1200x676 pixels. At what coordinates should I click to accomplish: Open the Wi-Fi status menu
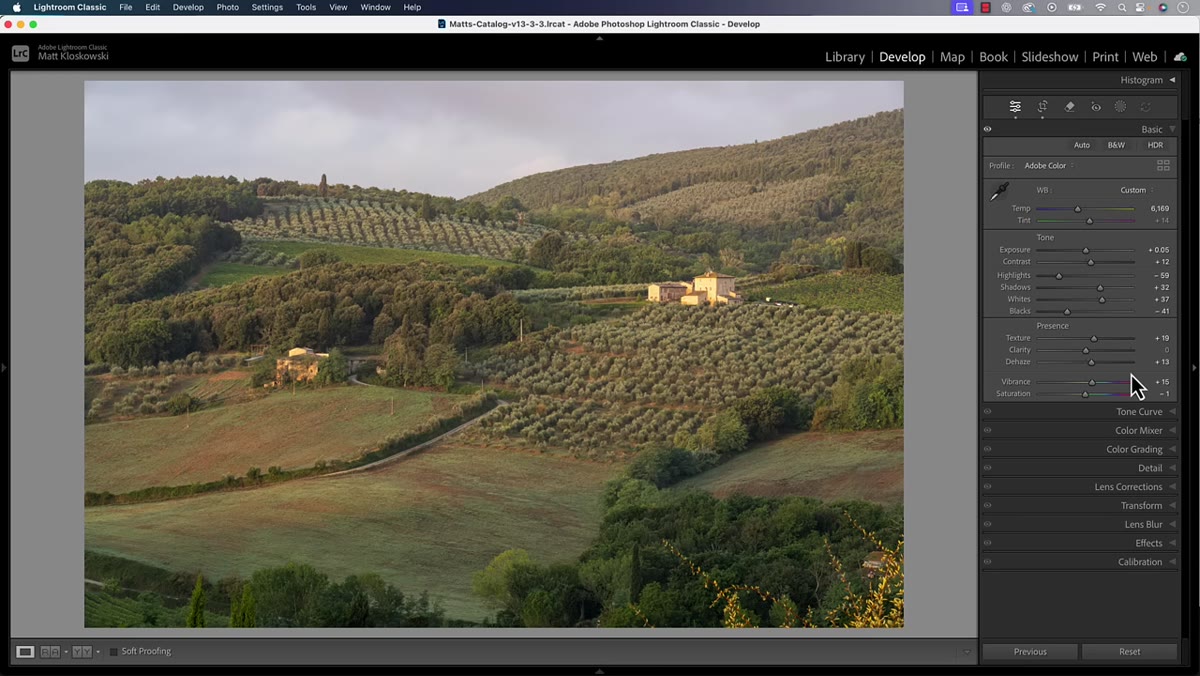point(1101,7)
